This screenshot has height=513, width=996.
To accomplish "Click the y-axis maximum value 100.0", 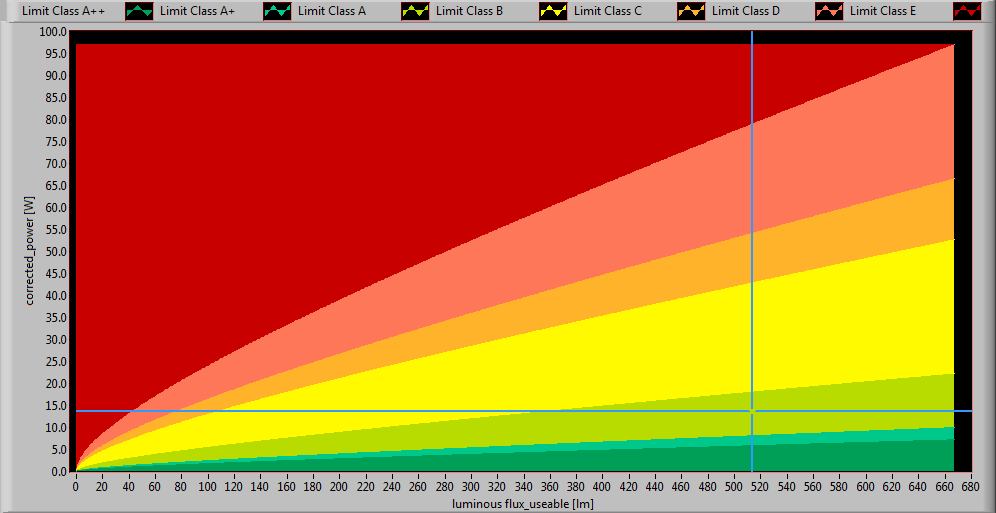I will (x=53, y=32).
